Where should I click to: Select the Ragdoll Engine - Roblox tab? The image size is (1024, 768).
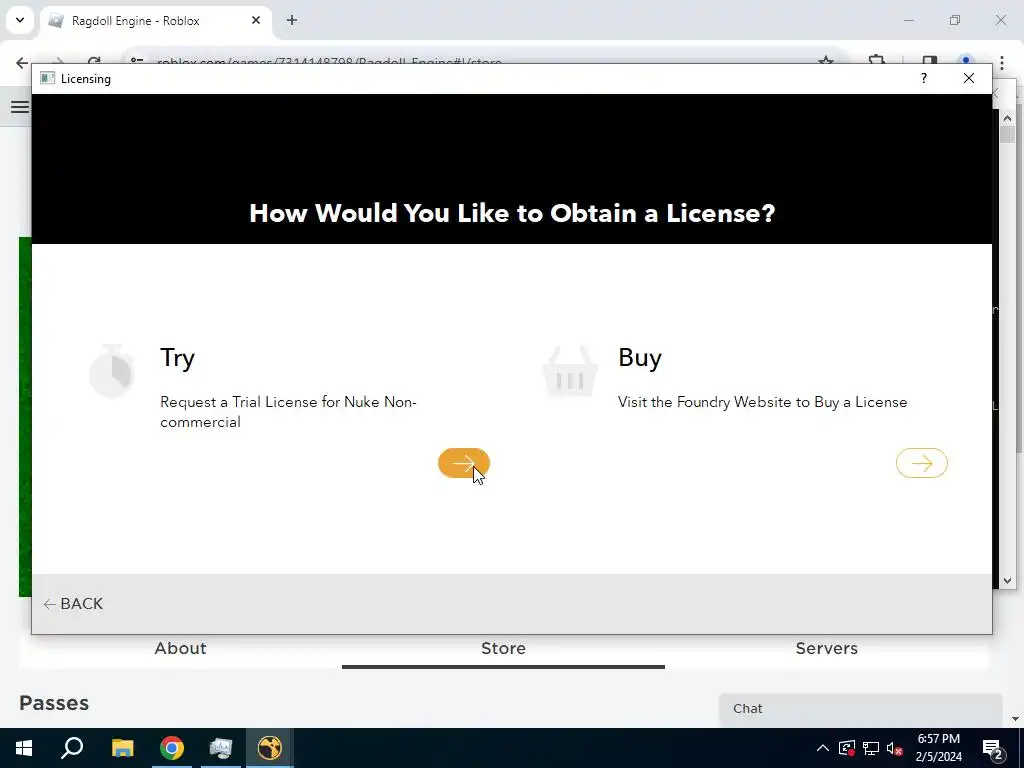click(157, 20)
